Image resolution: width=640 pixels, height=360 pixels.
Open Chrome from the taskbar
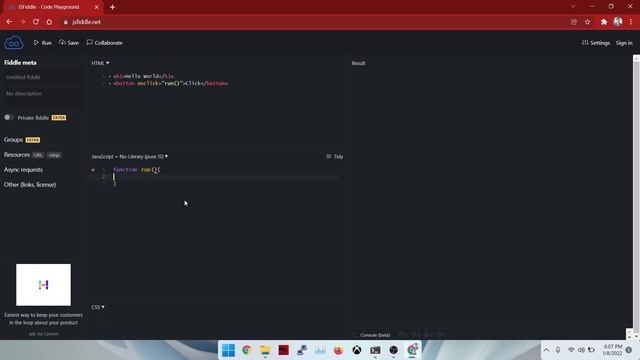[x=247, y=350]
